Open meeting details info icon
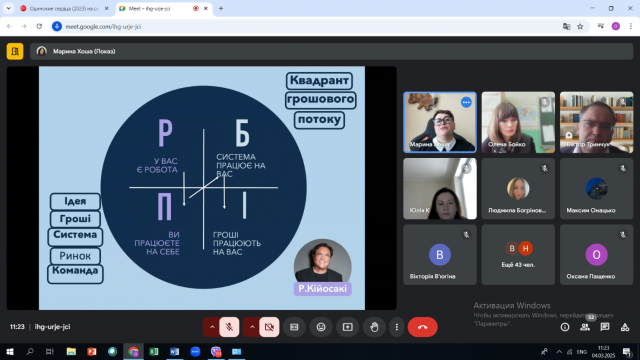The width and height of the screenshot is (640, 360). click(565, 327)
